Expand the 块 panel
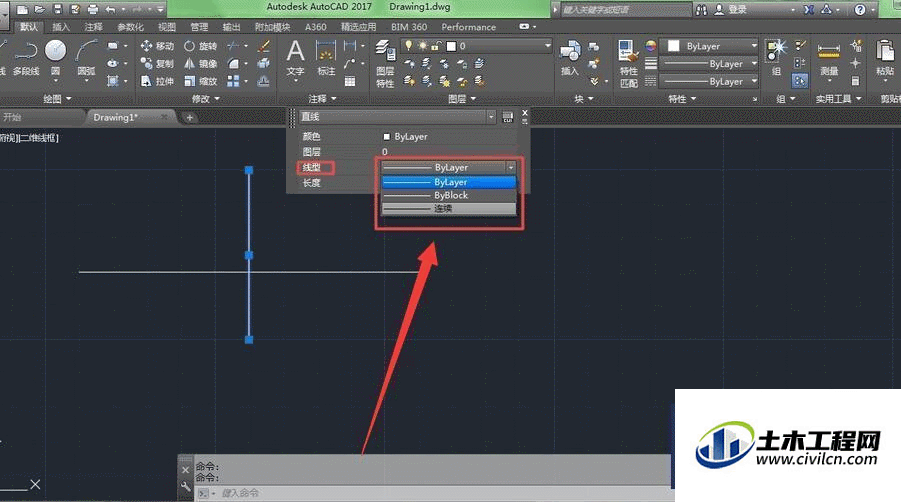Viewport: 901px width, 502px height. (x=584, y=99)
